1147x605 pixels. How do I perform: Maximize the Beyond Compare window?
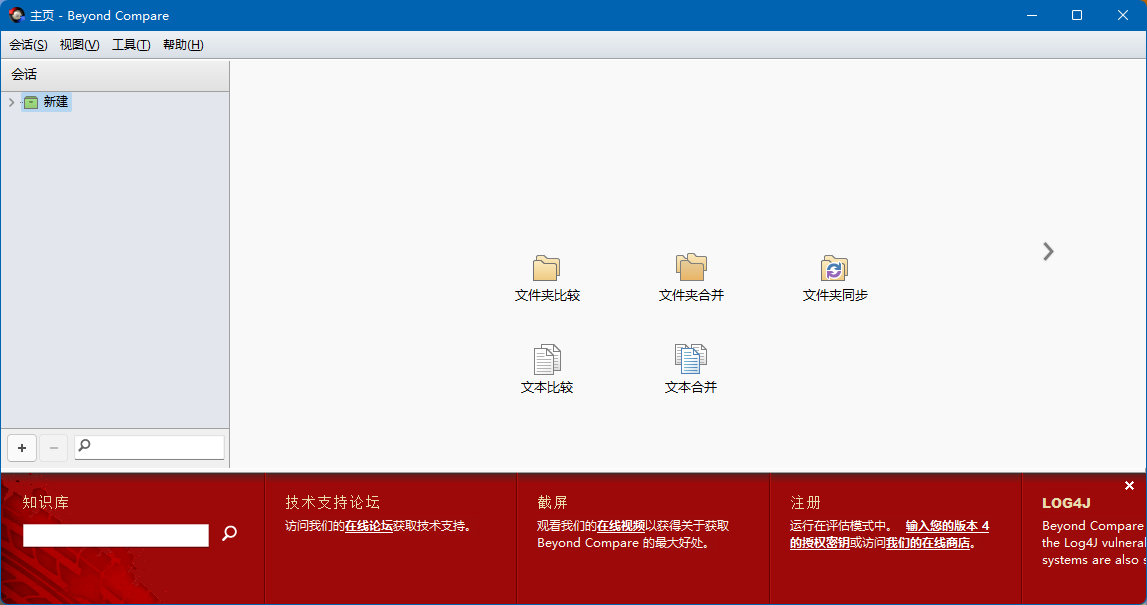click(x=1077, y=15)
